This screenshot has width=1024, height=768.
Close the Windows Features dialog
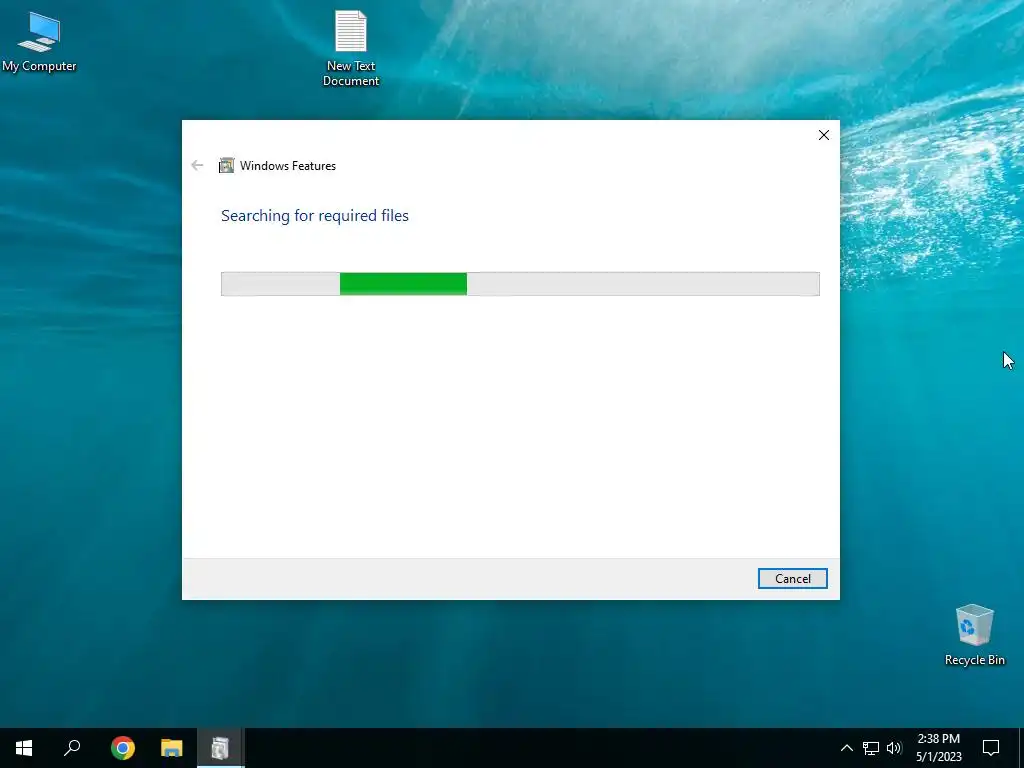click(824, 135)
